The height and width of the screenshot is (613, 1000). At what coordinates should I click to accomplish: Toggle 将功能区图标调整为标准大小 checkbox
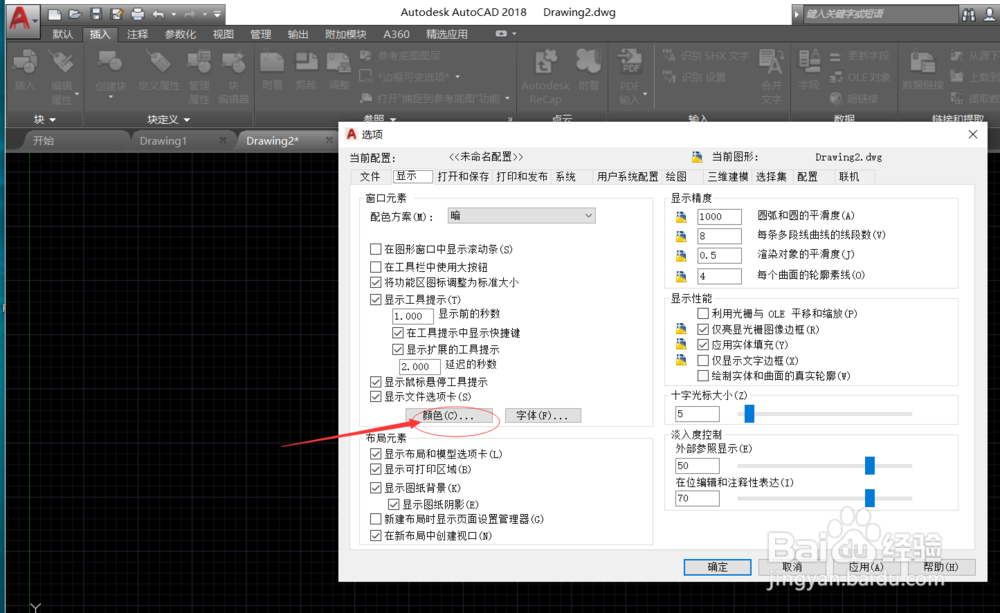pos(376,282)
